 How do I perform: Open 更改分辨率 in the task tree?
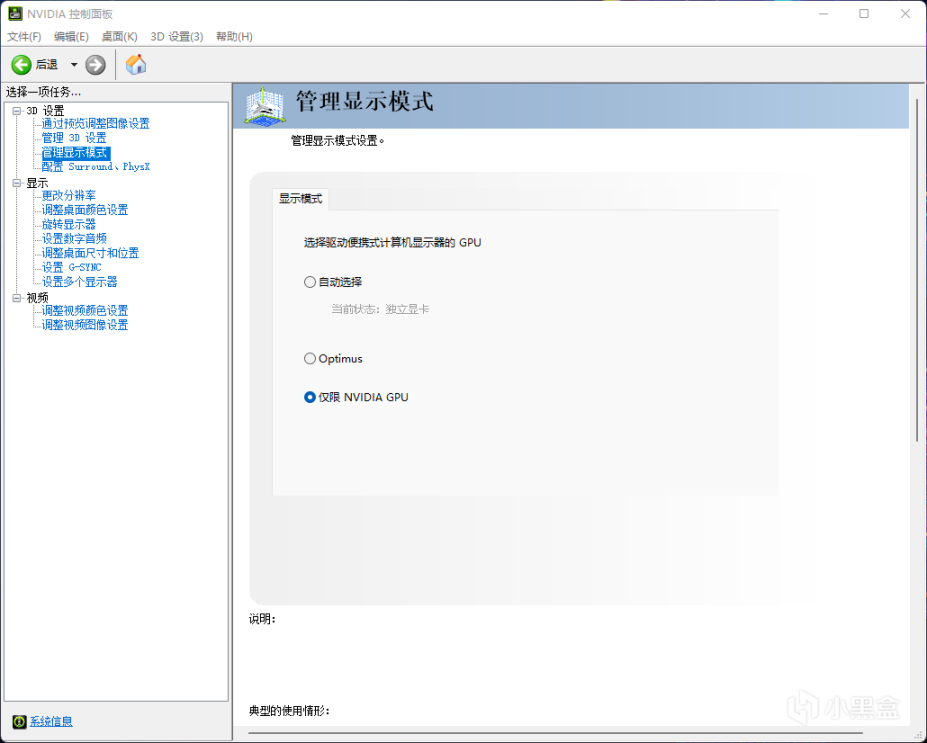(69, 196)
